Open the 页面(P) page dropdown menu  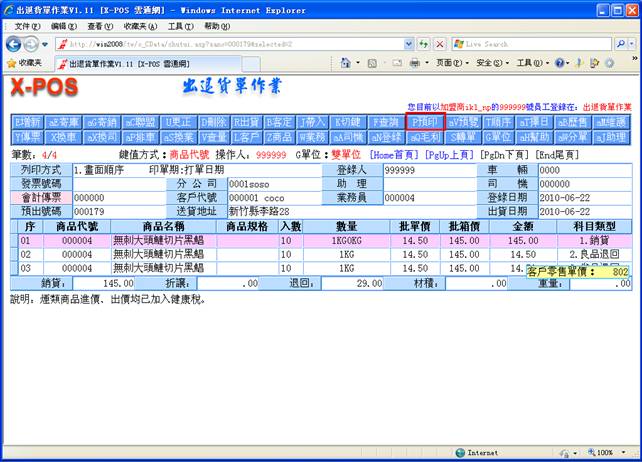pyautogui.click(x=448, y=63)
